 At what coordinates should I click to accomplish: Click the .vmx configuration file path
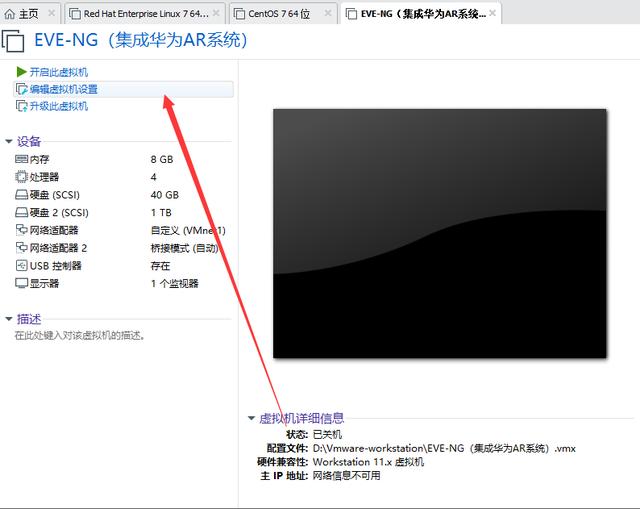coord(444,448)
